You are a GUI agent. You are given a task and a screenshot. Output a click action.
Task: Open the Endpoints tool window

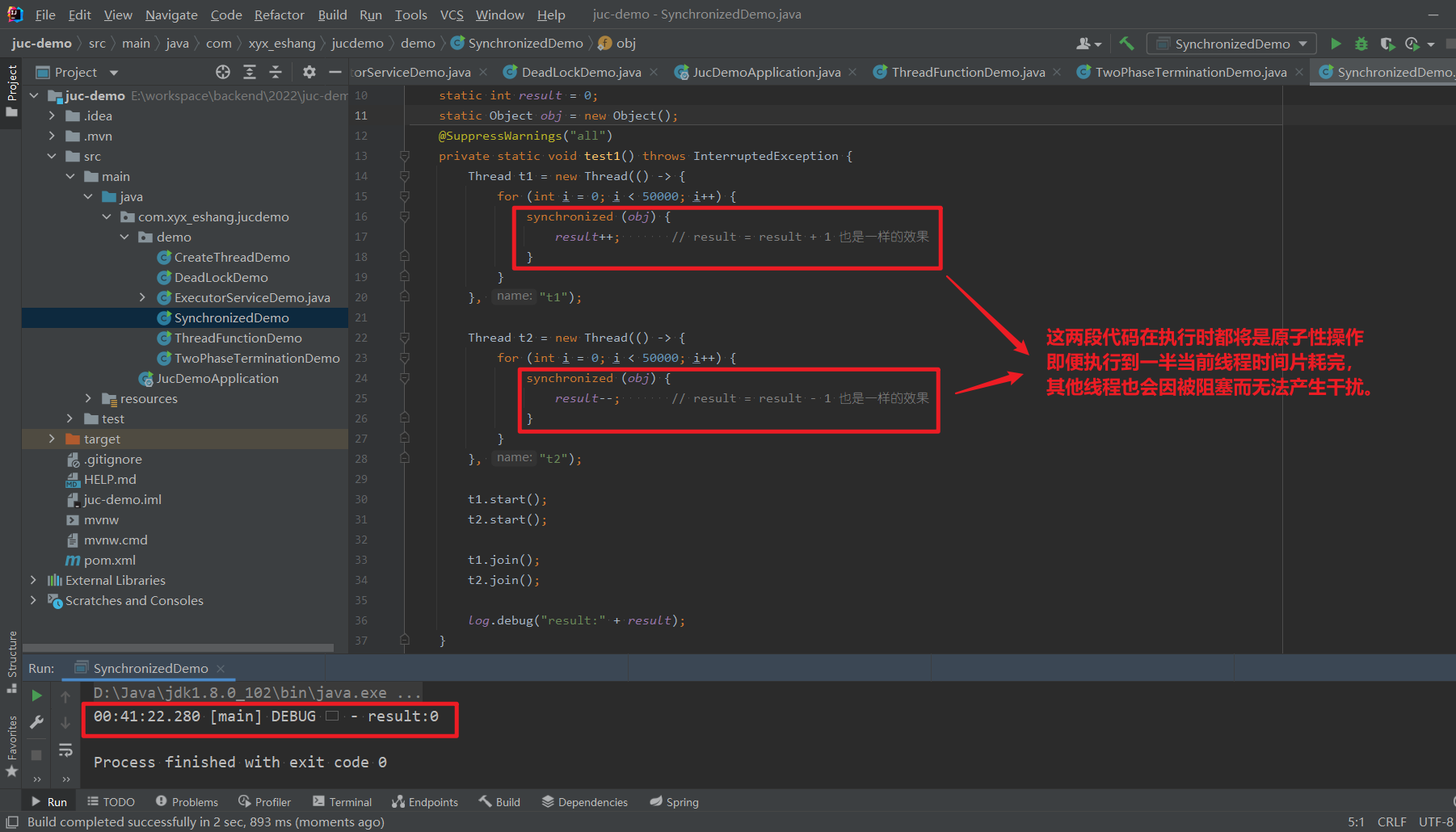[425, 802]
